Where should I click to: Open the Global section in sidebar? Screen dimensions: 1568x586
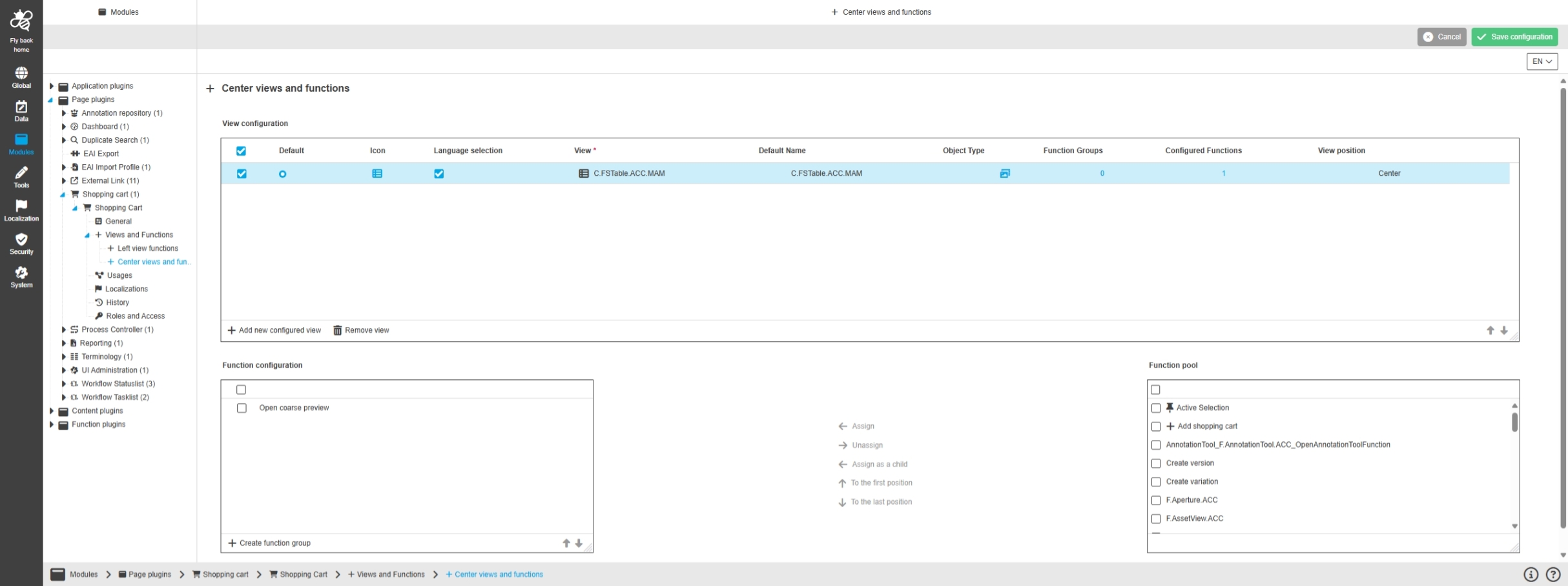pyautogui.click(x=21, y=77)
